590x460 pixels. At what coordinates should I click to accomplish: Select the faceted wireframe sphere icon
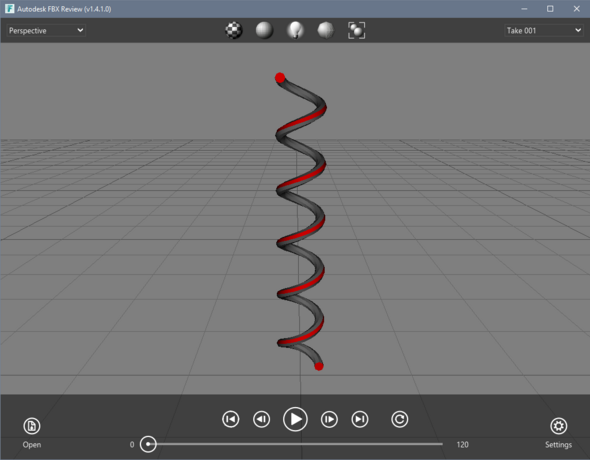click(325, 30)
